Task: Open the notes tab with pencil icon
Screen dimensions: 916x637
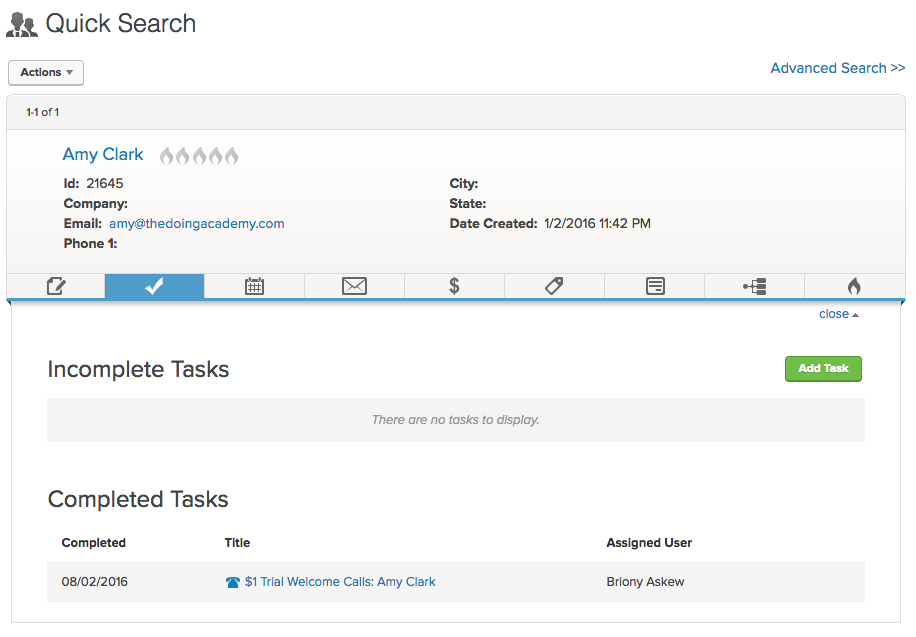Action: [56, 286]
